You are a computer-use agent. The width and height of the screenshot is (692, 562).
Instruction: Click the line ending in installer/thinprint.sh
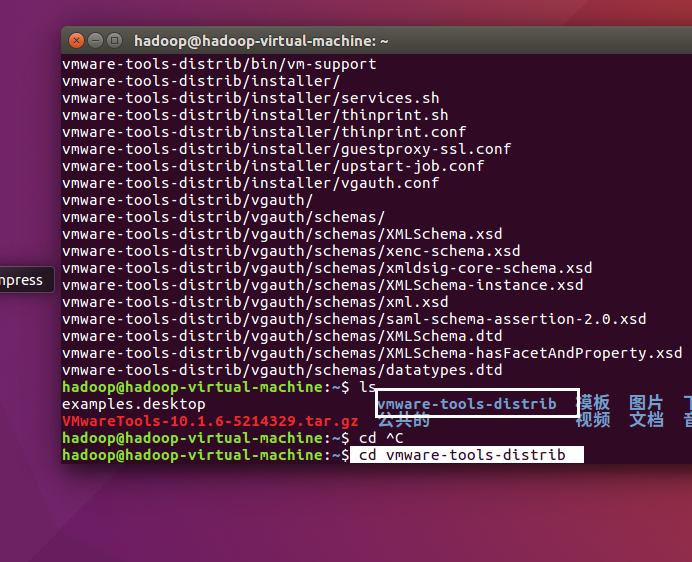pos(255,115)
